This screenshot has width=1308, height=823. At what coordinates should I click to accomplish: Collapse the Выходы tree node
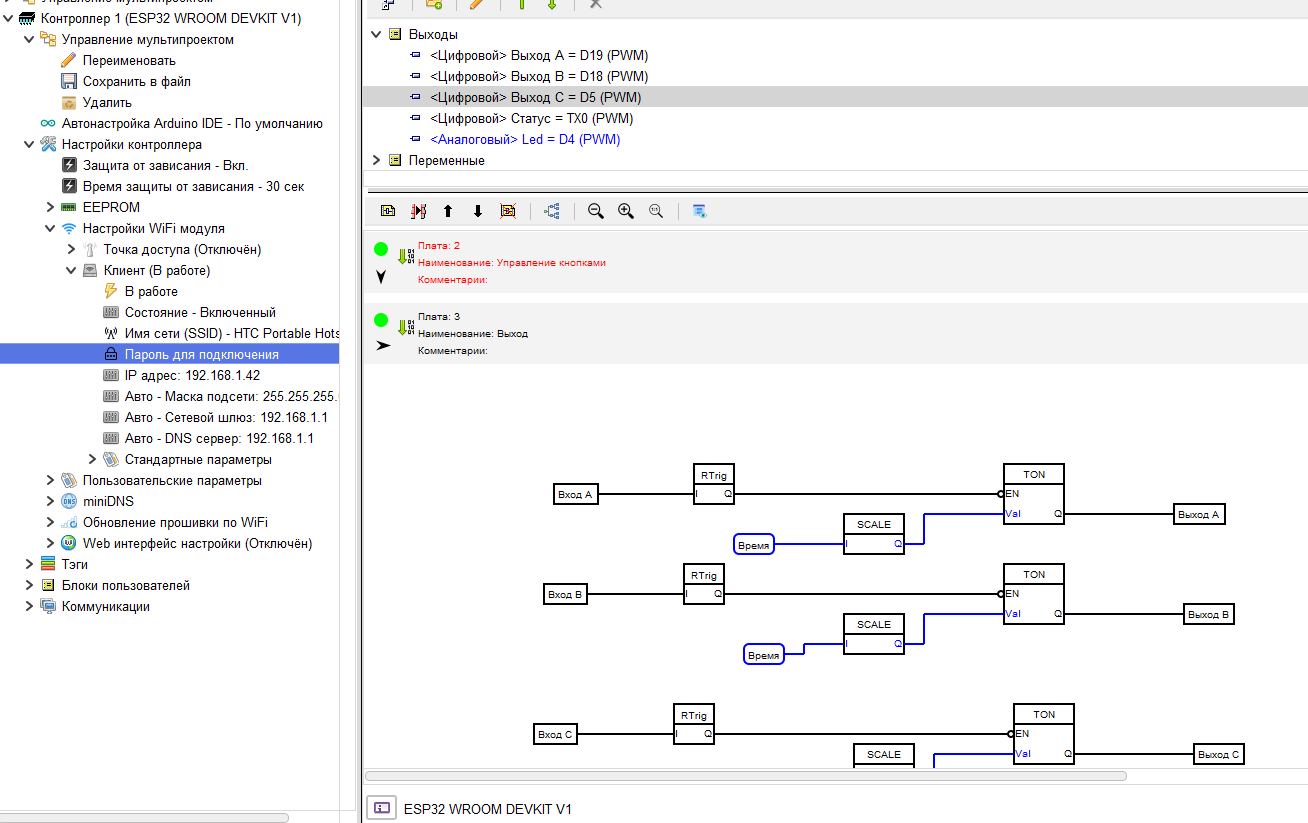[x=377, y=34]
